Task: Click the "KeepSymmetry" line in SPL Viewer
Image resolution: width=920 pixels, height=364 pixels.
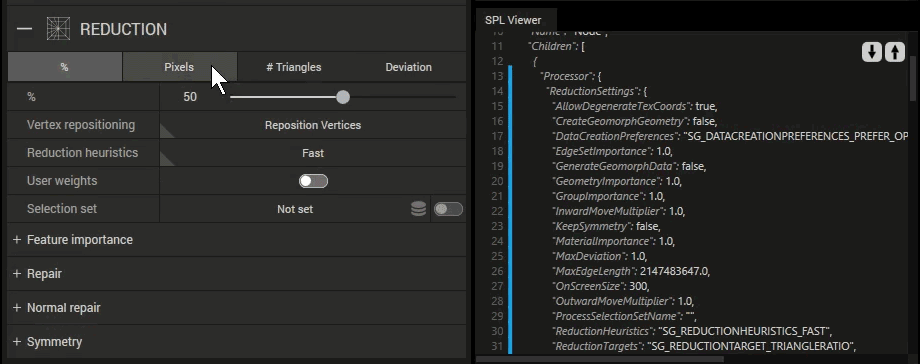Action: pyautogui.click(x=606, y=226)
